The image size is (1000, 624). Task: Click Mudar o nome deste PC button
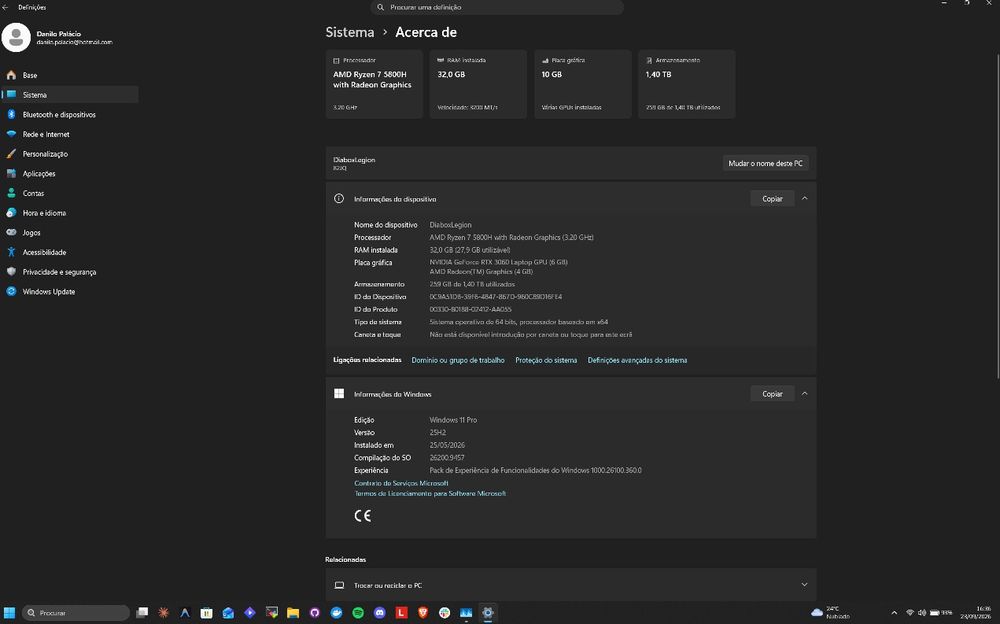pyautogui.click(x=765, y=163)
